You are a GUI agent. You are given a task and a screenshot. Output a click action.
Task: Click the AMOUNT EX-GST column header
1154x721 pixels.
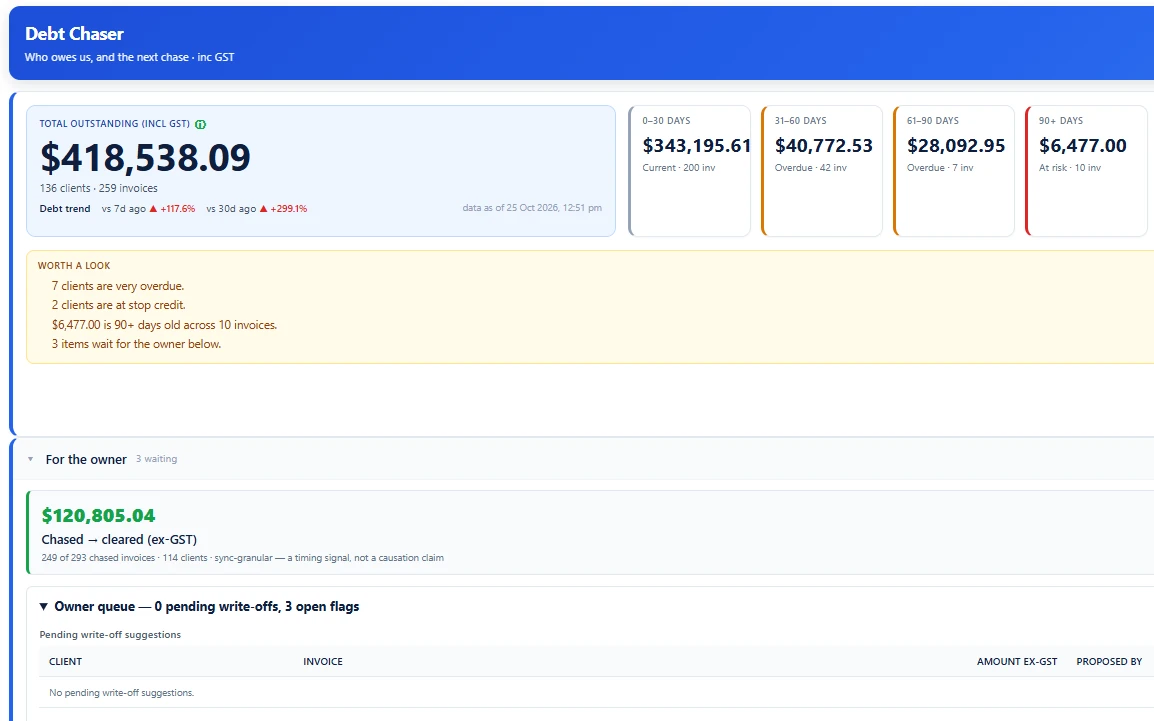(1017, 661)
